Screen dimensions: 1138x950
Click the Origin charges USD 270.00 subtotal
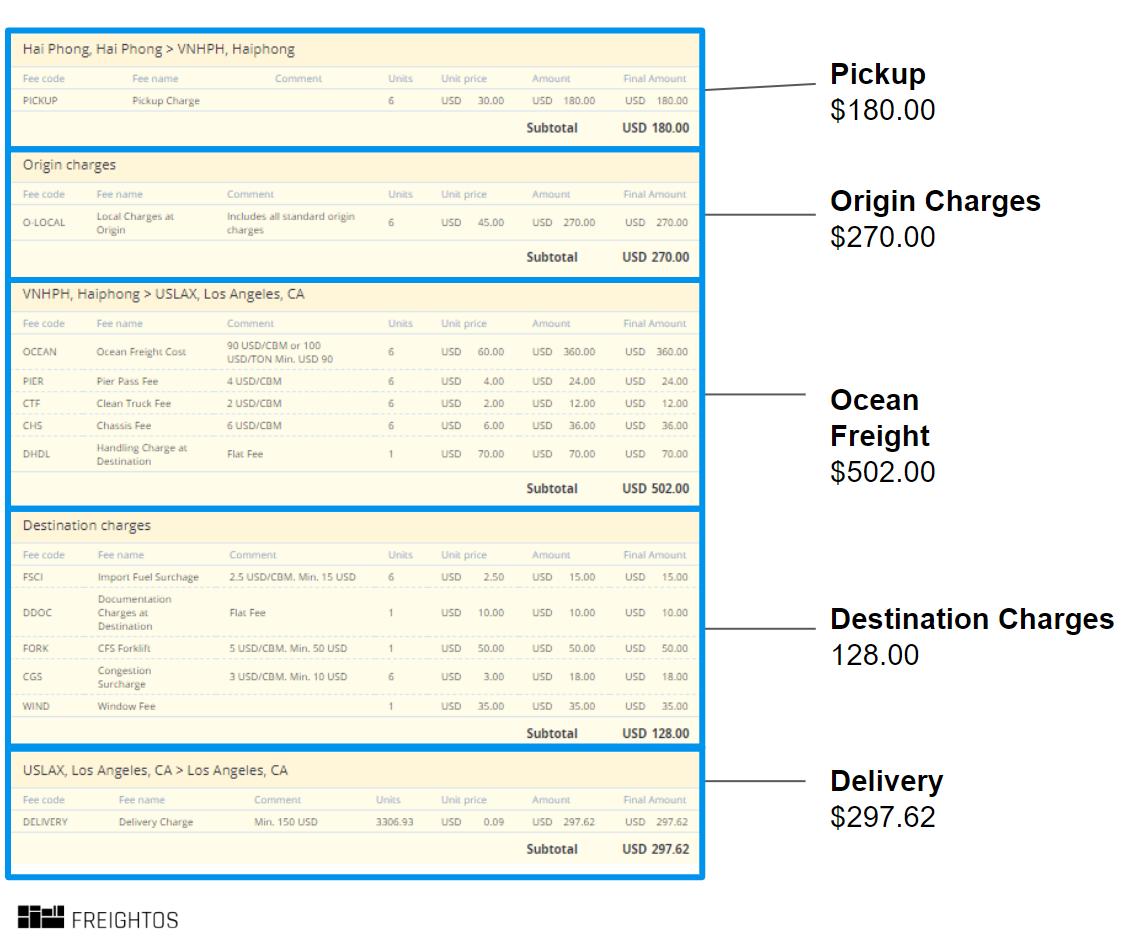pyautogui.click(x=654, y=257)
